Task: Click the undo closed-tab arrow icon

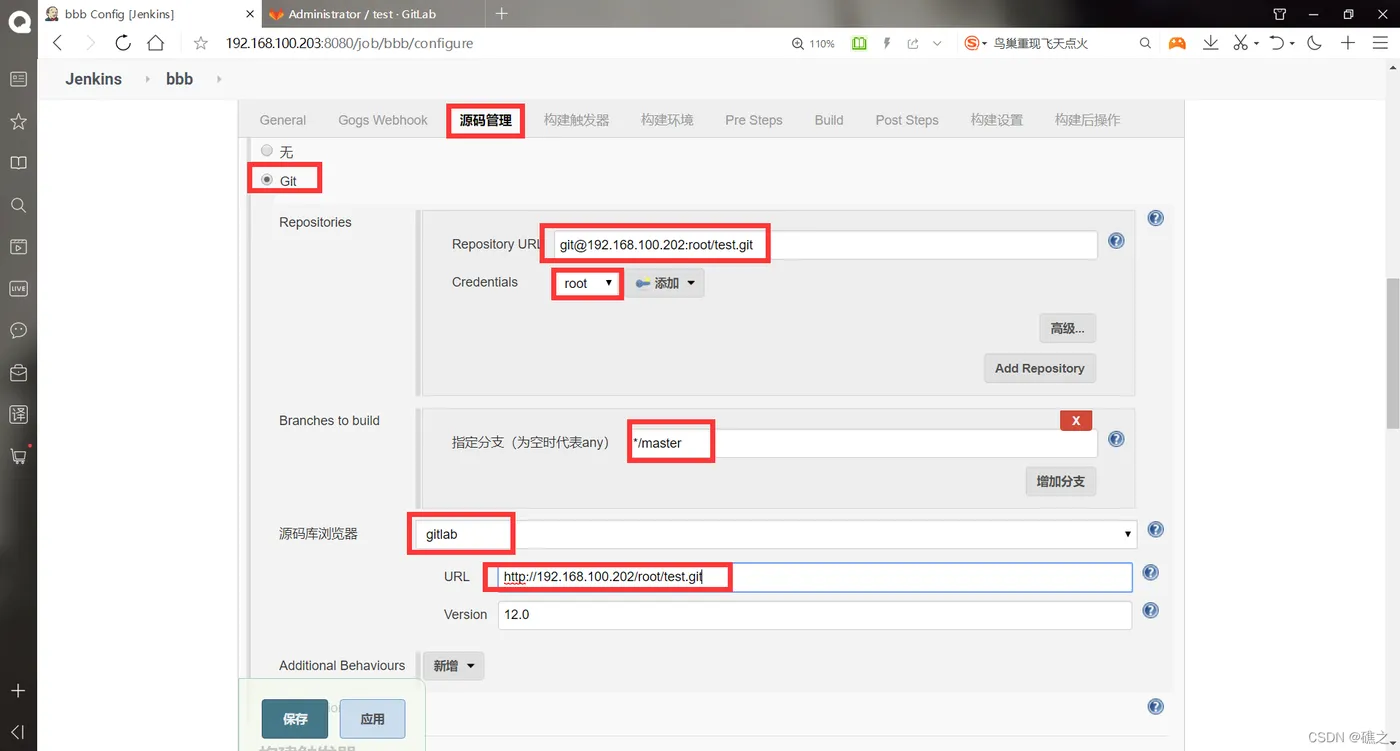Action: (1277, 43)
